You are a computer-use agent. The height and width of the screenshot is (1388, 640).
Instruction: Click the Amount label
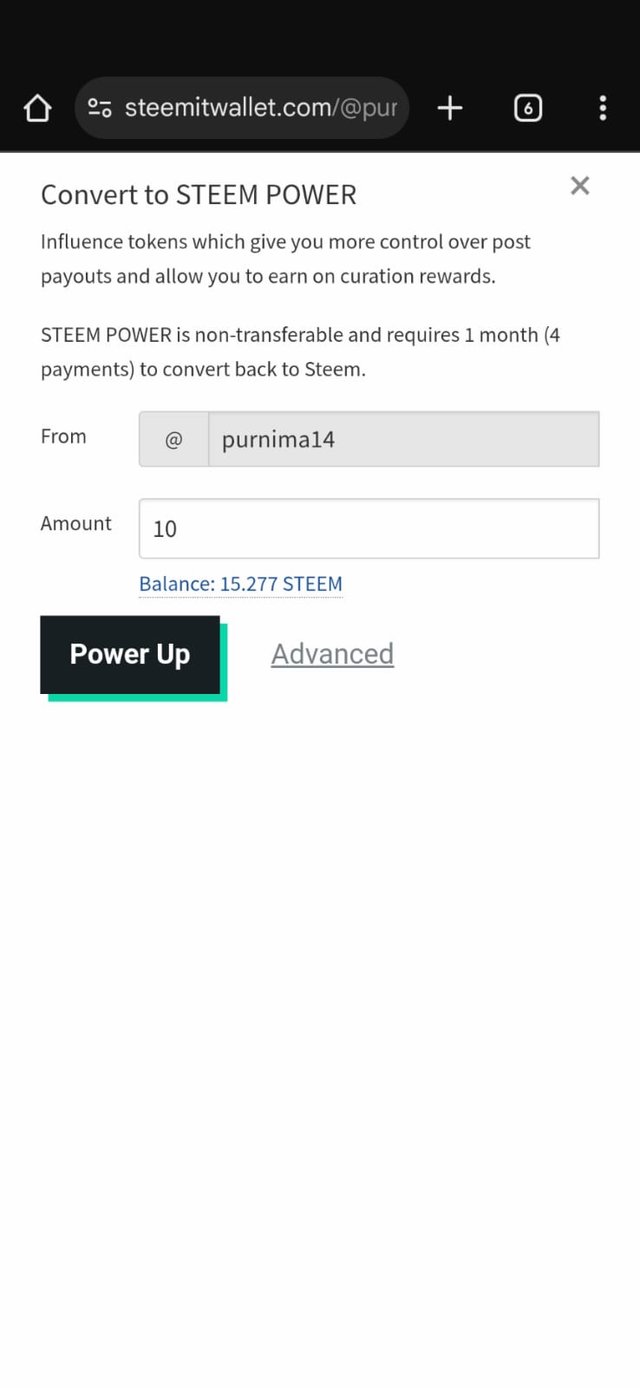coord(76,523)
